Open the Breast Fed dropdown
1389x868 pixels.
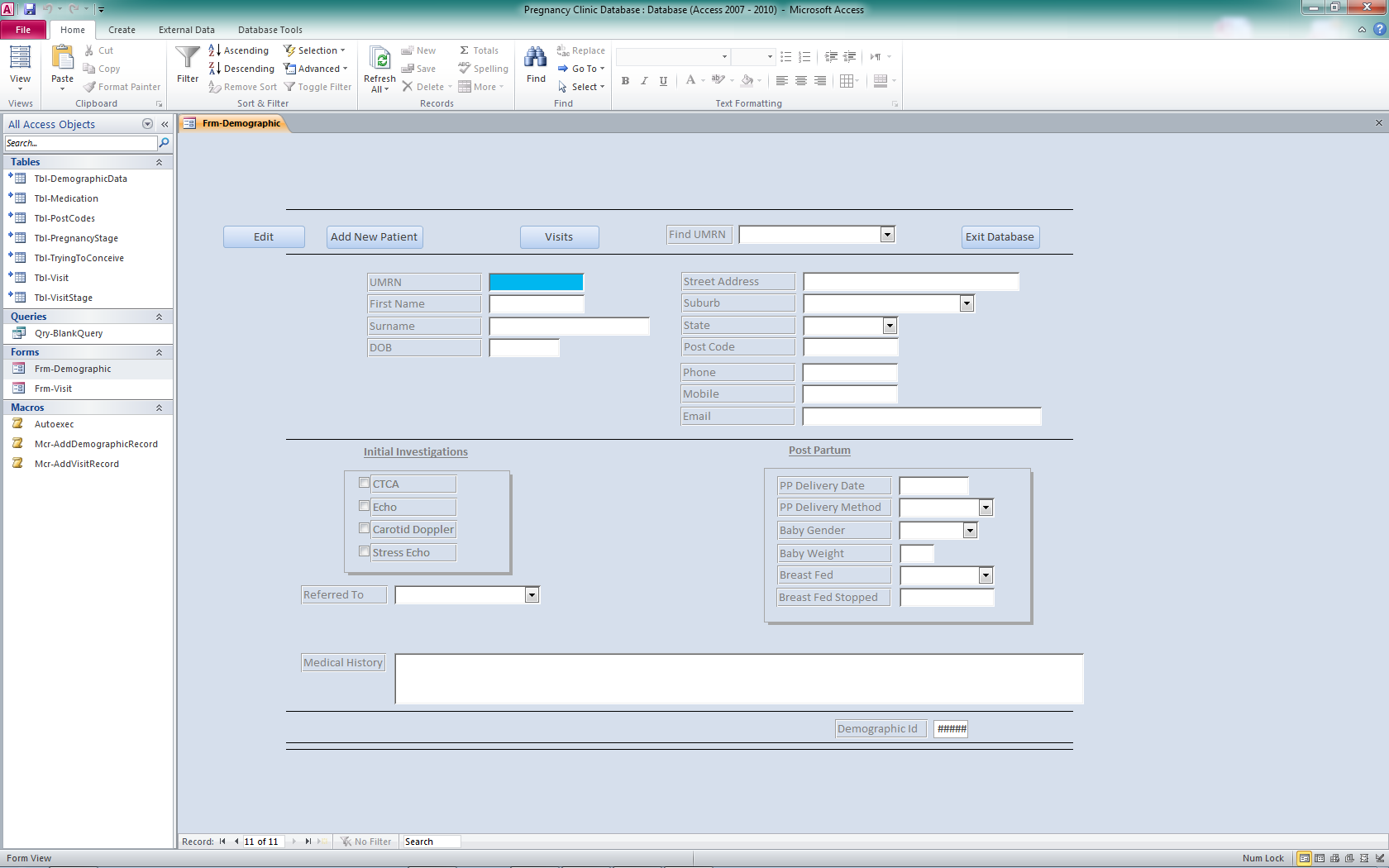(986, 575)
